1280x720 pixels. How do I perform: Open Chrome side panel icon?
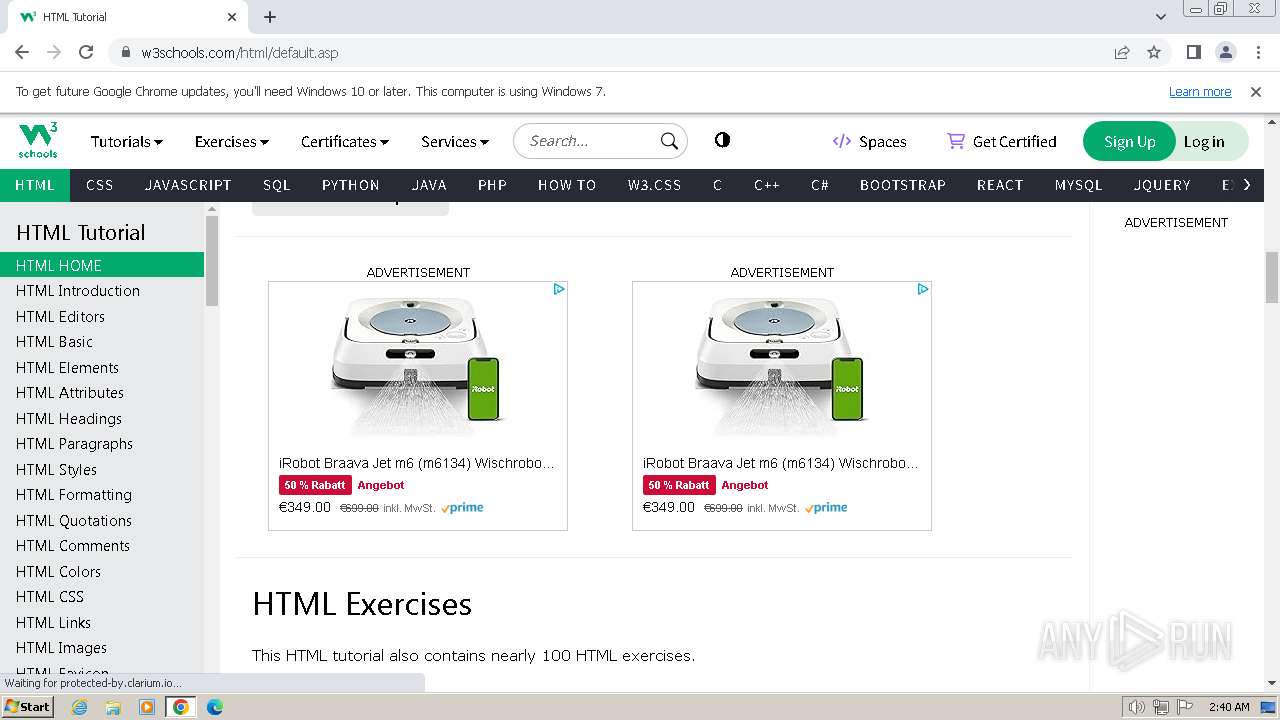click(1193, 52)
